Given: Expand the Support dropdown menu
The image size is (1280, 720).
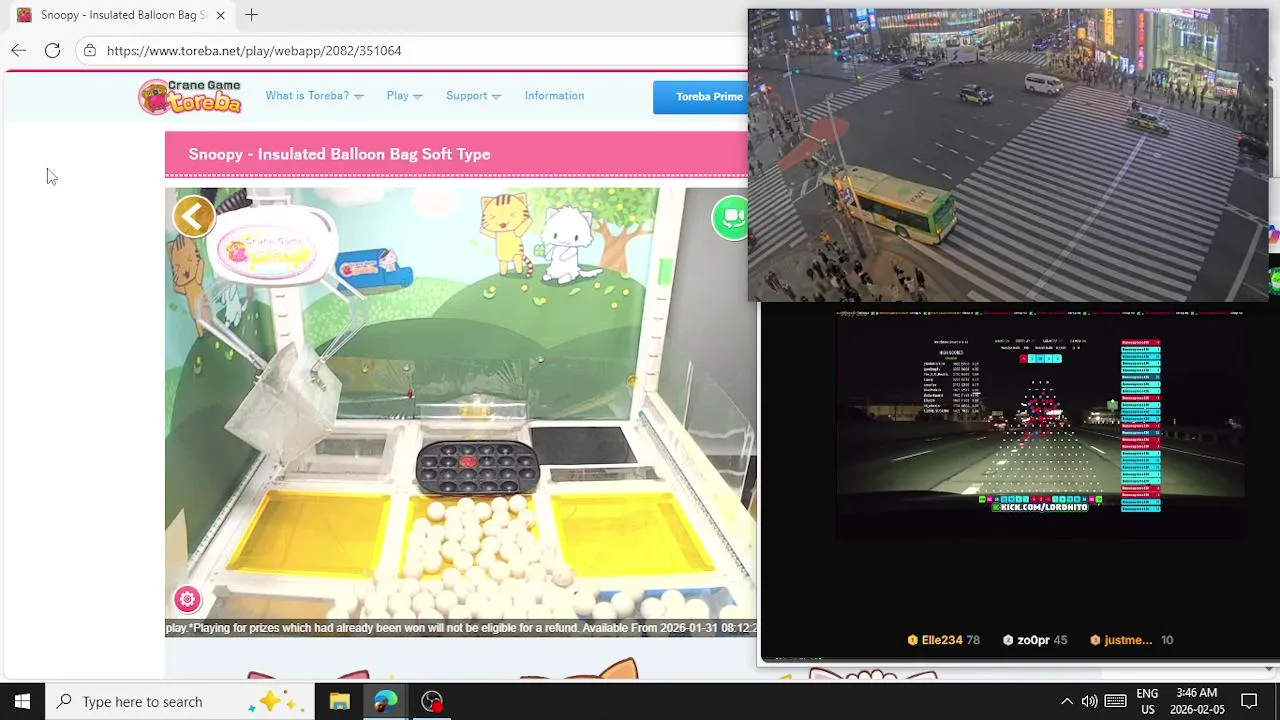Looking at the screenshot, I should tap(473, 96).
